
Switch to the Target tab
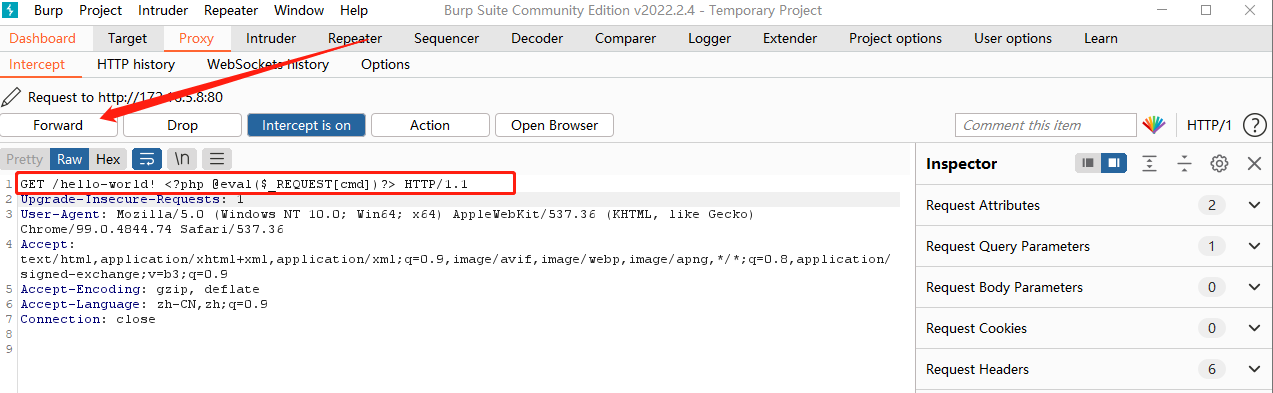click(128, 38)
